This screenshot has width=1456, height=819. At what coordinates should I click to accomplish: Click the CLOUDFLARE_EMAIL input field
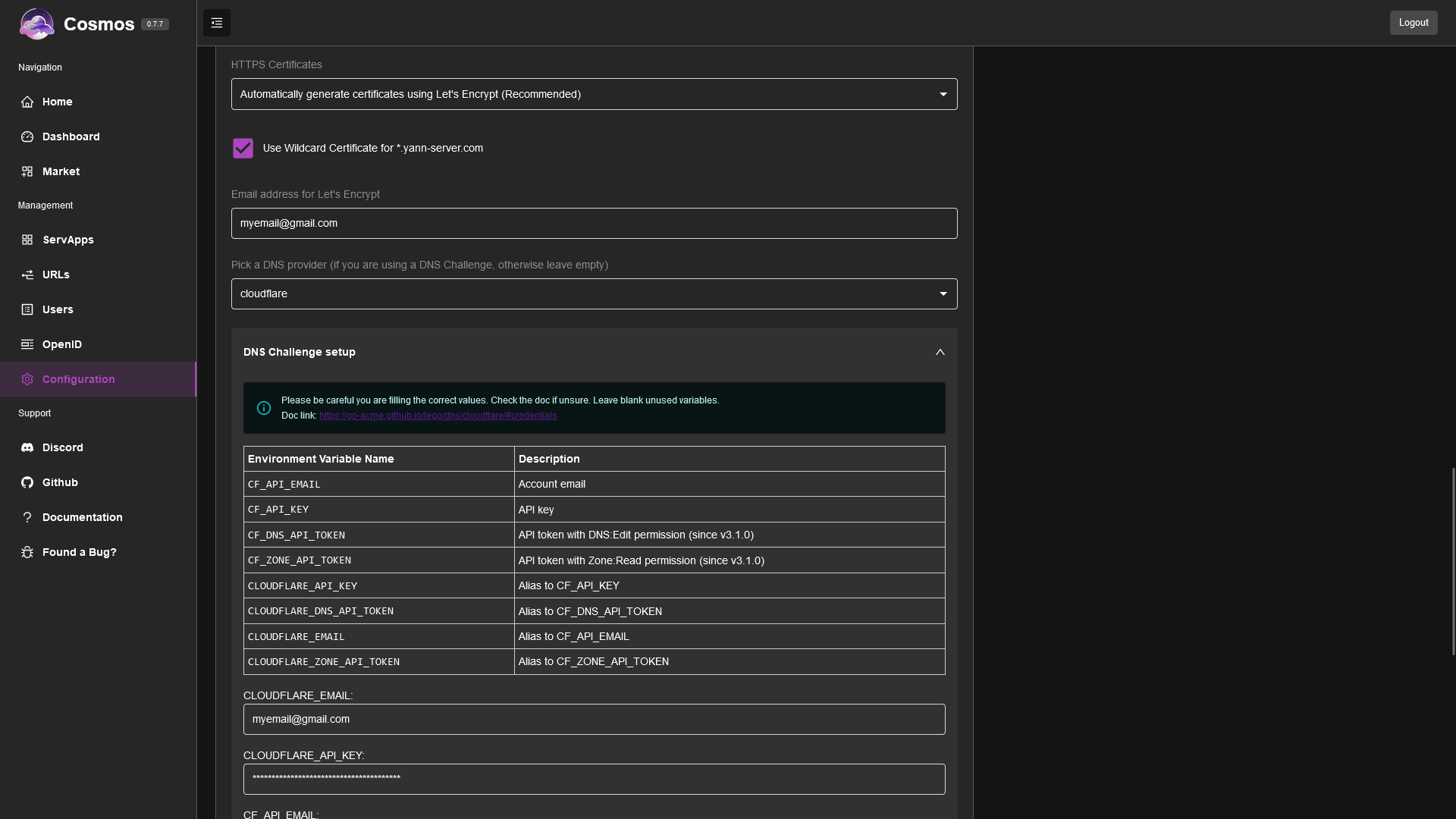(x=594, y=719)
